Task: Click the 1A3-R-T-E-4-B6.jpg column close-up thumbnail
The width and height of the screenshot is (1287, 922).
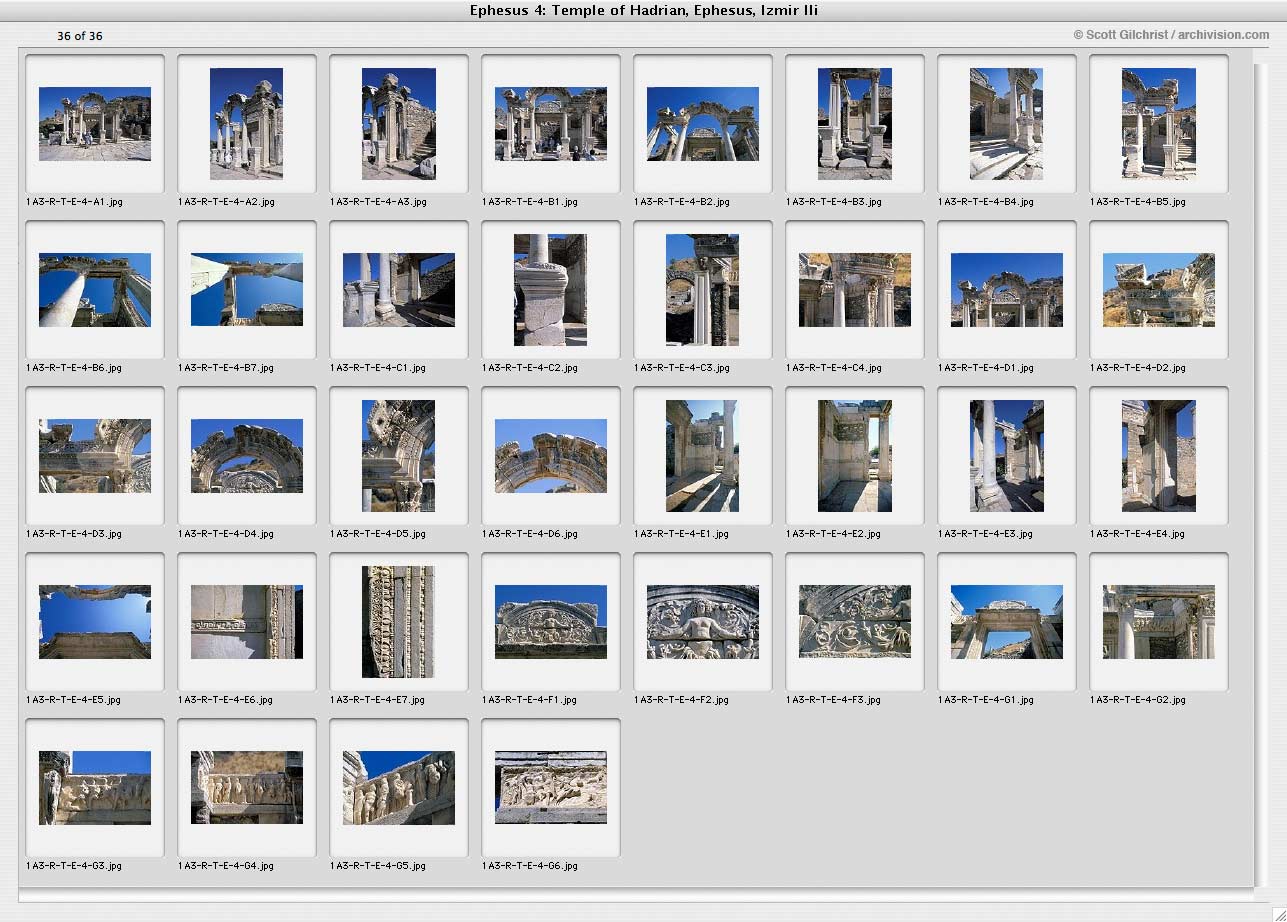Action: (95, 290)
